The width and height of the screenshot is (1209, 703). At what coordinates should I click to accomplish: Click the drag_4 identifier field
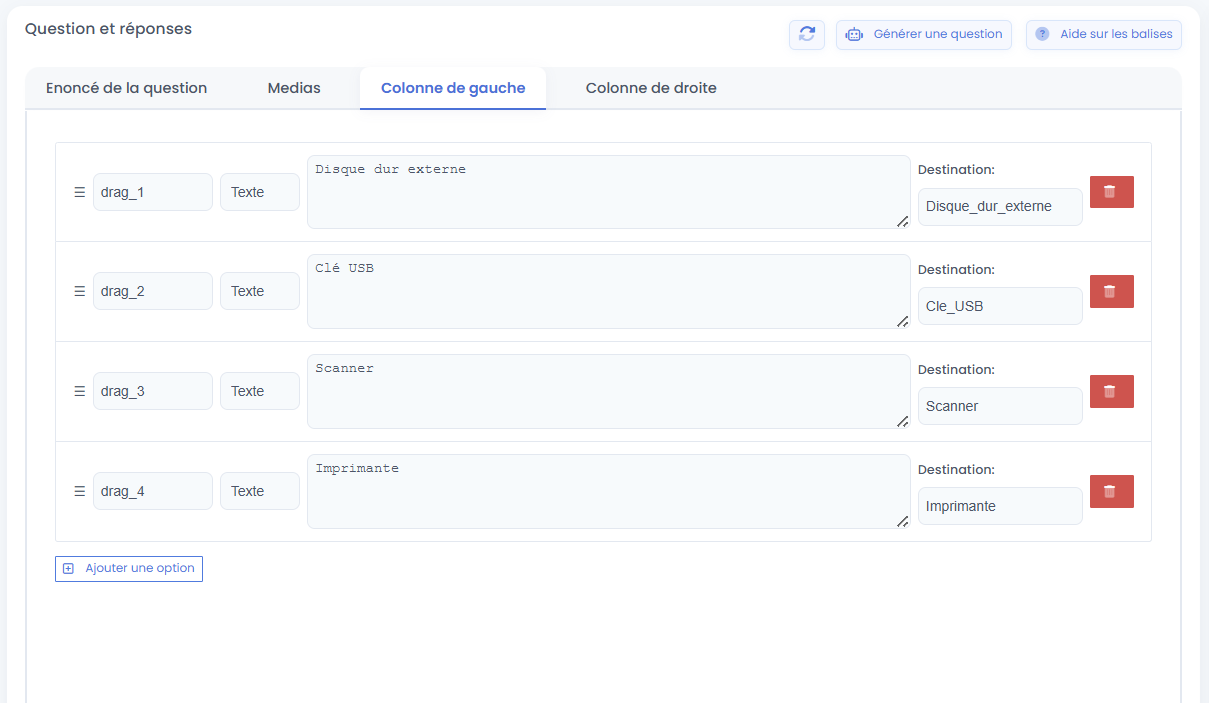(x=153, y=491)
